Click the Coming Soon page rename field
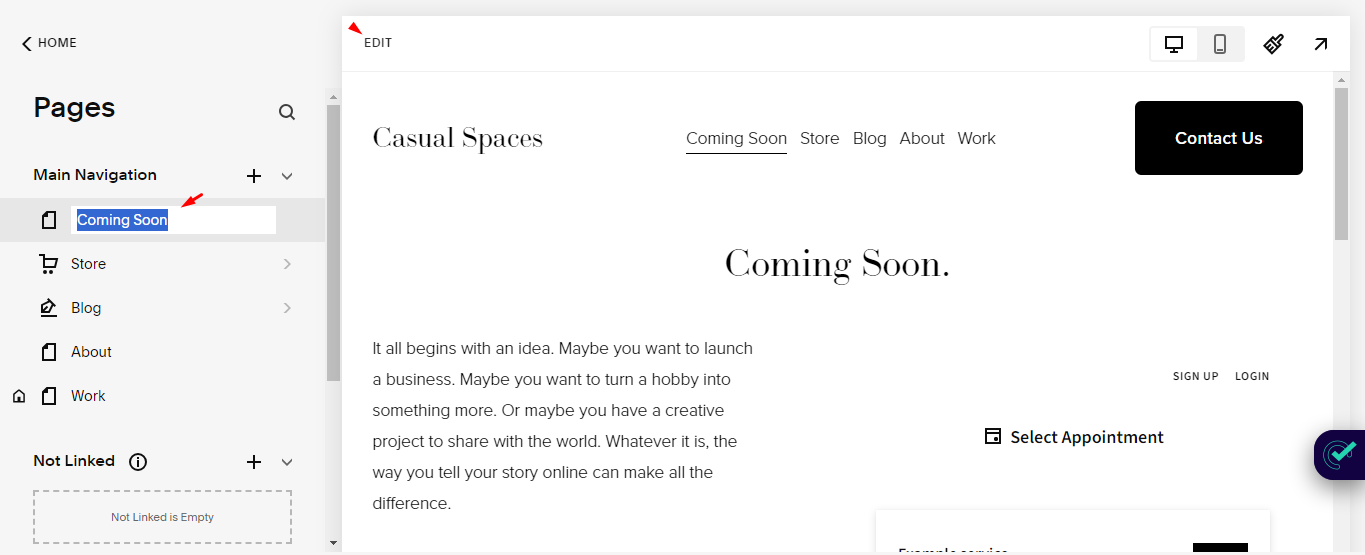This screenshot has height=555, width=1365. pos(174,220)
